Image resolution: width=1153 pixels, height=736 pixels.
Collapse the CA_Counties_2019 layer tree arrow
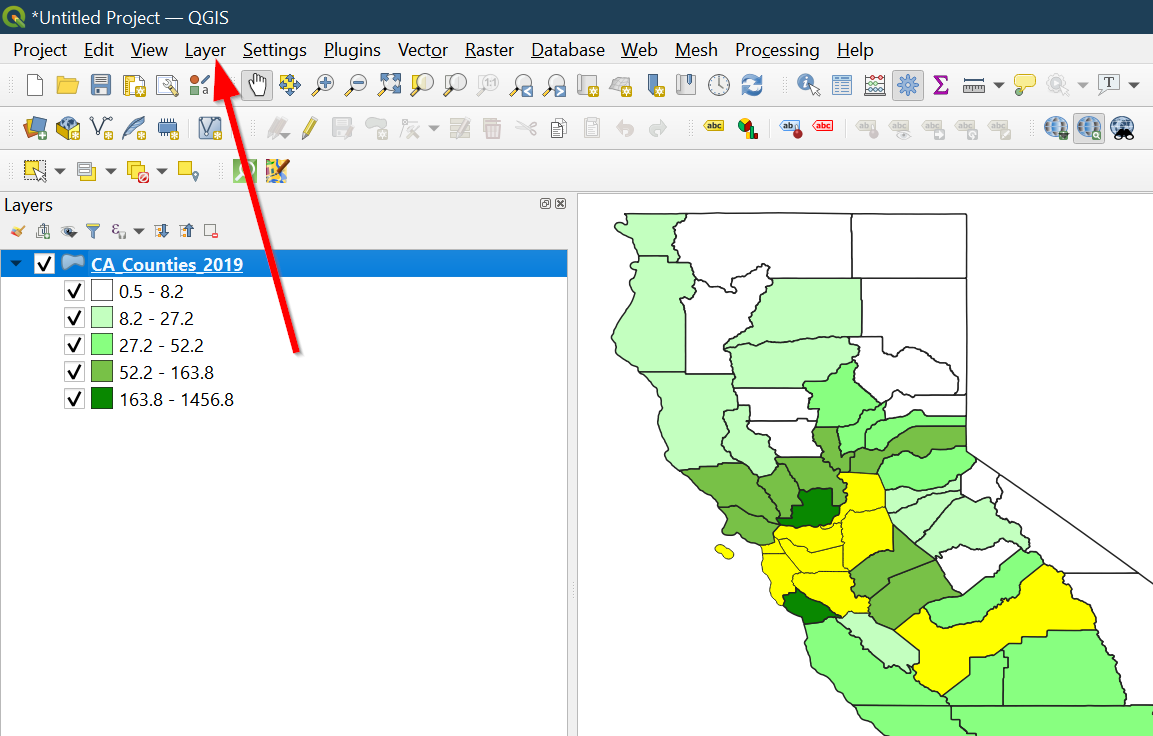click(x=16, y=264)
